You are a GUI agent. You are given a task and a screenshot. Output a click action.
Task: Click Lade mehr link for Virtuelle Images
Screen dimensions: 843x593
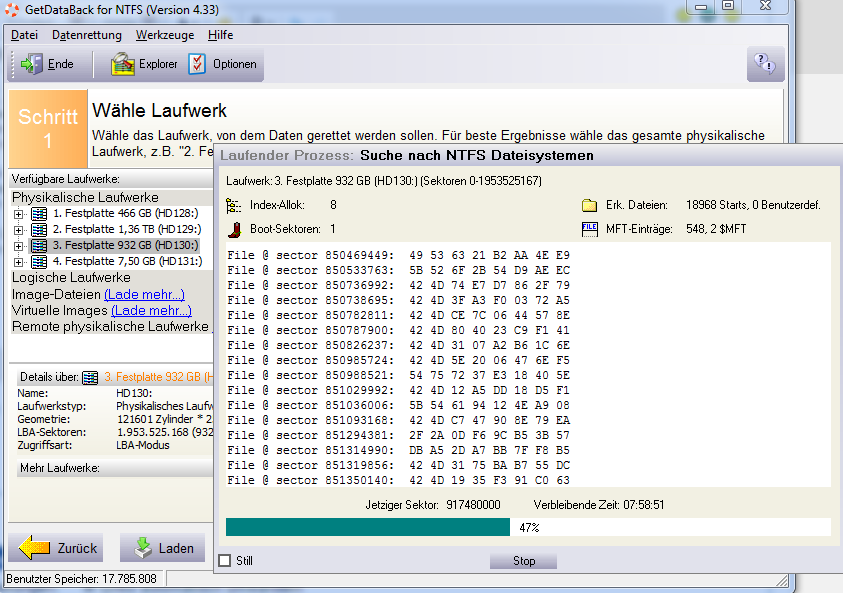coord(151,311)
